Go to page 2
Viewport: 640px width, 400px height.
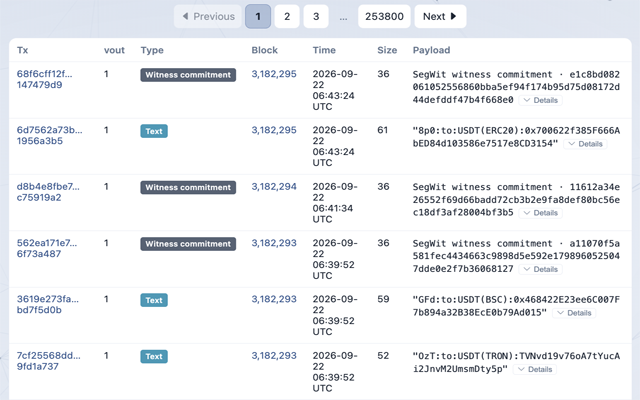click(x=287, y=16)
